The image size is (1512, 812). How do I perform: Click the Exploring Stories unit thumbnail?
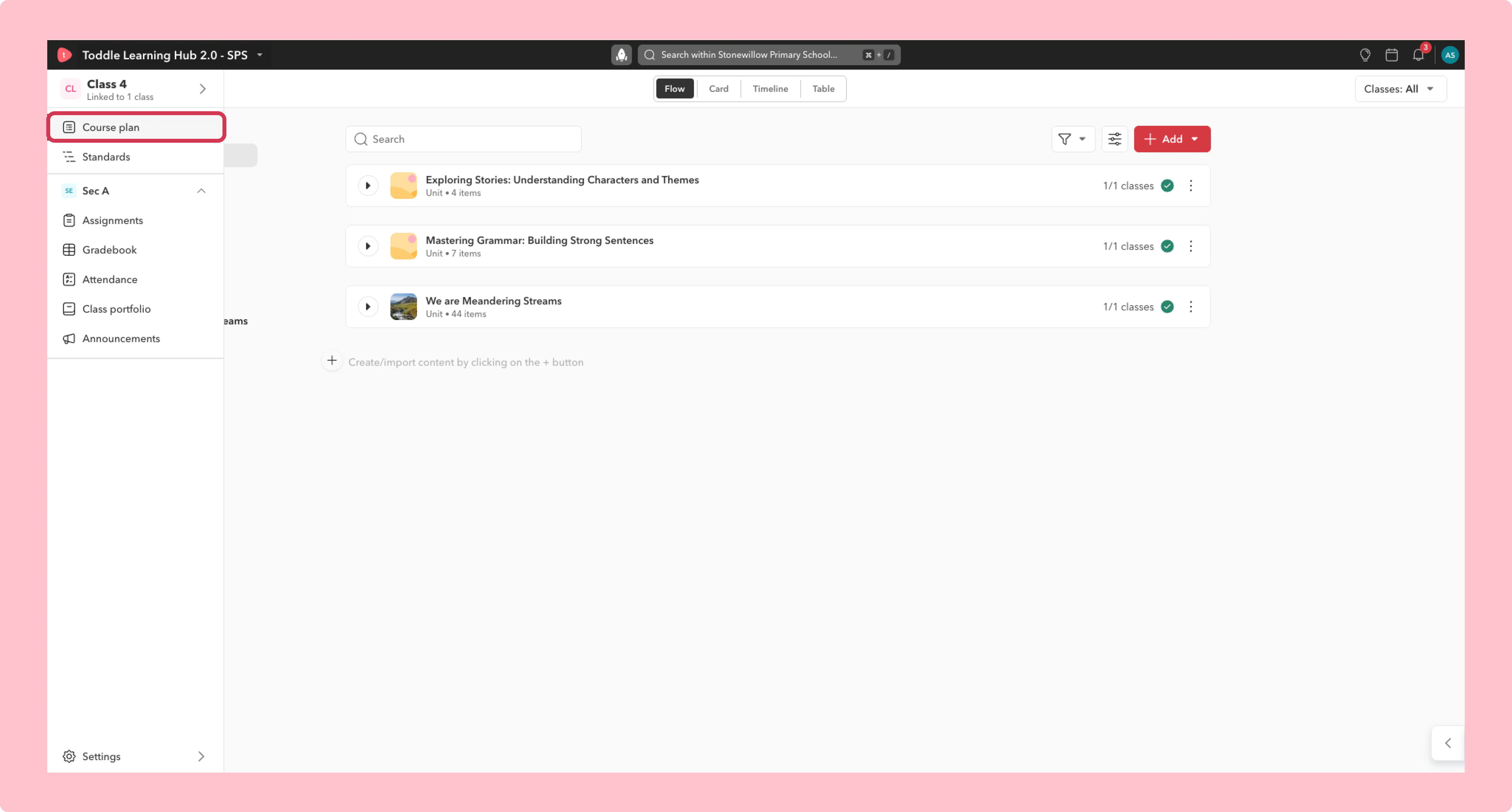tap(403, 185)
